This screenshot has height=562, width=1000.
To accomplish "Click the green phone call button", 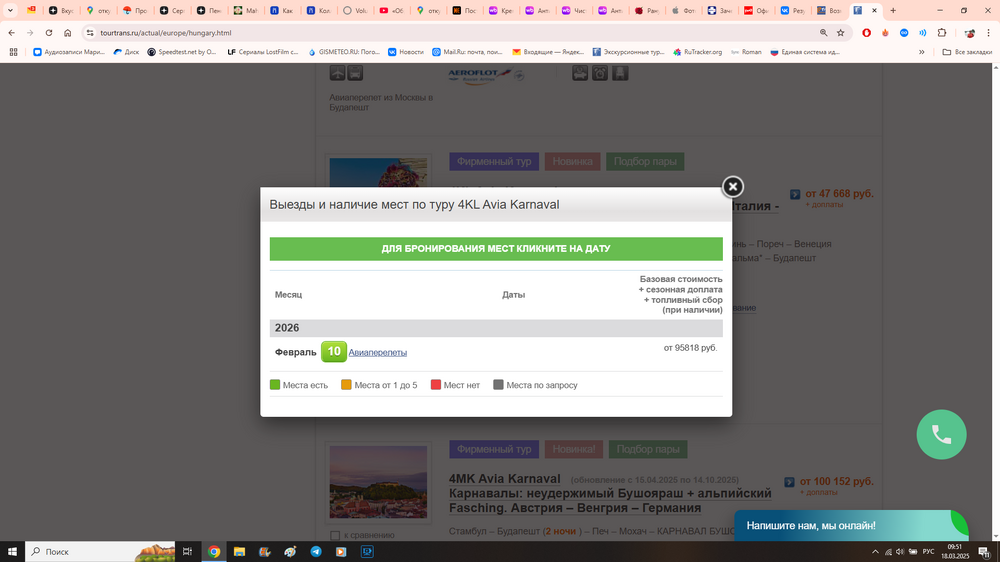I will coord(941,434).
